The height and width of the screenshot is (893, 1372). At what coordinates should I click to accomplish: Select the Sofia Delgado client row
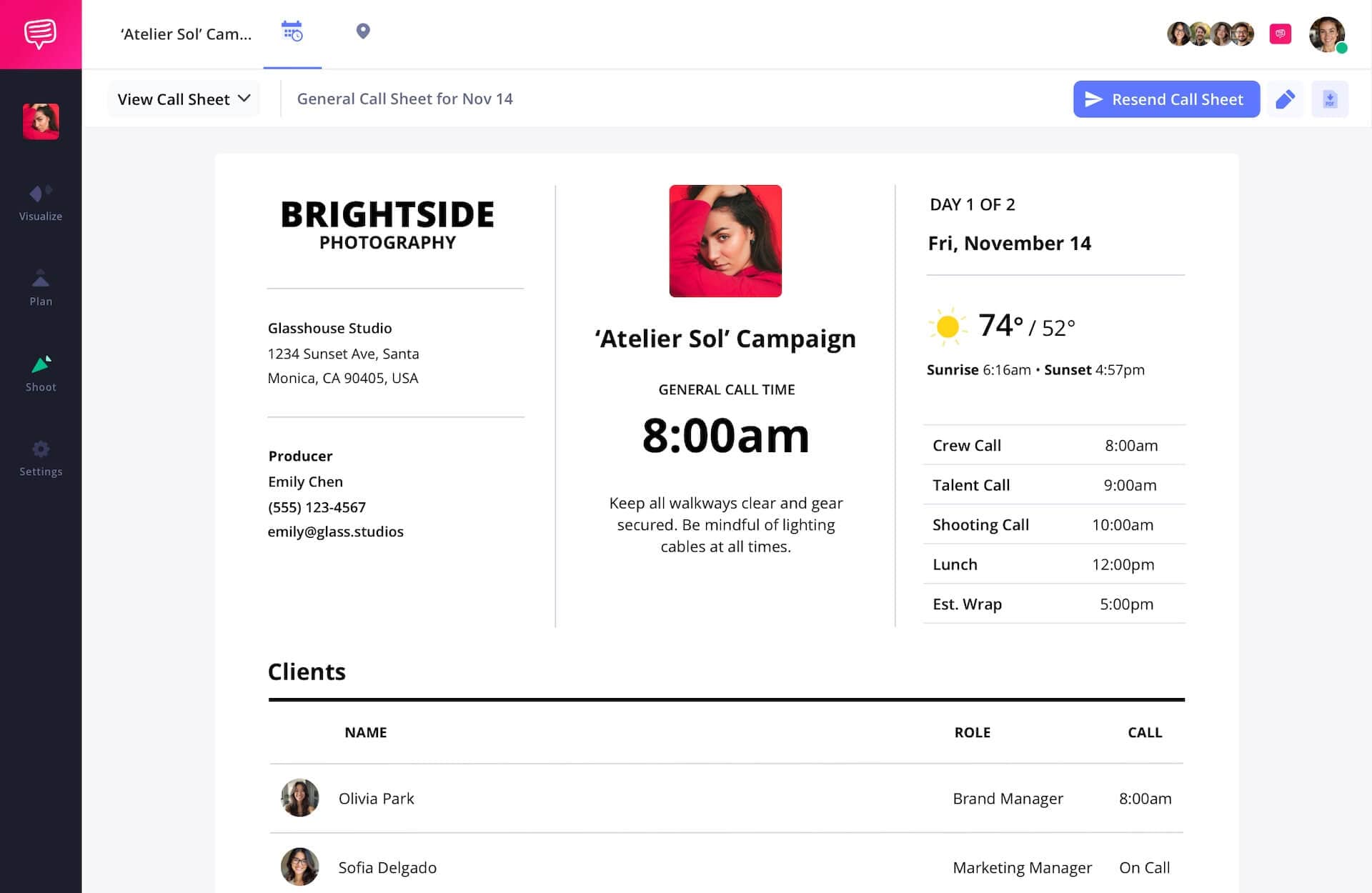tap(725, 867)
